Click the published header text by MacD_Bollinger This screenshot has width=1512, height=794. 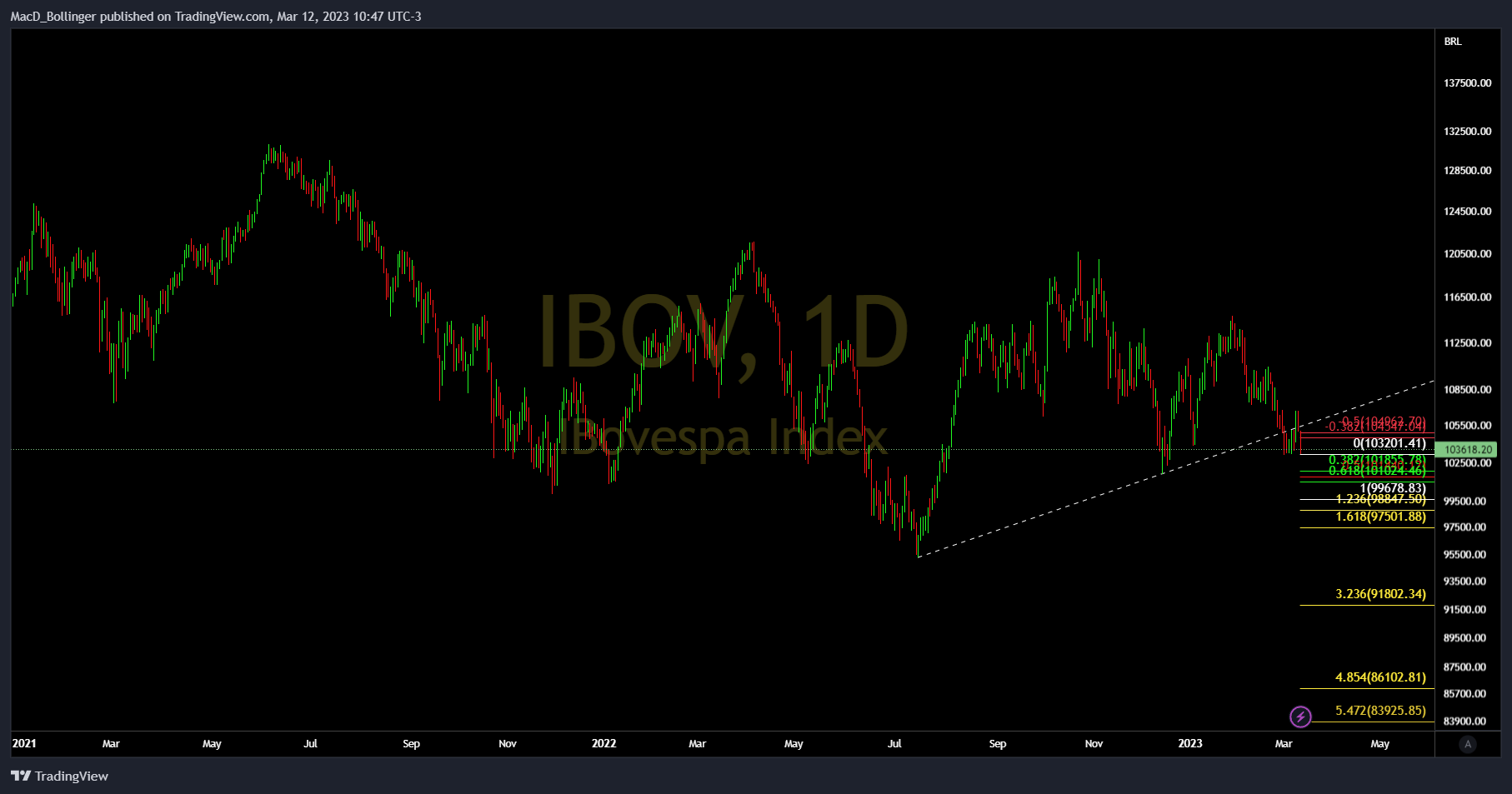216,17
